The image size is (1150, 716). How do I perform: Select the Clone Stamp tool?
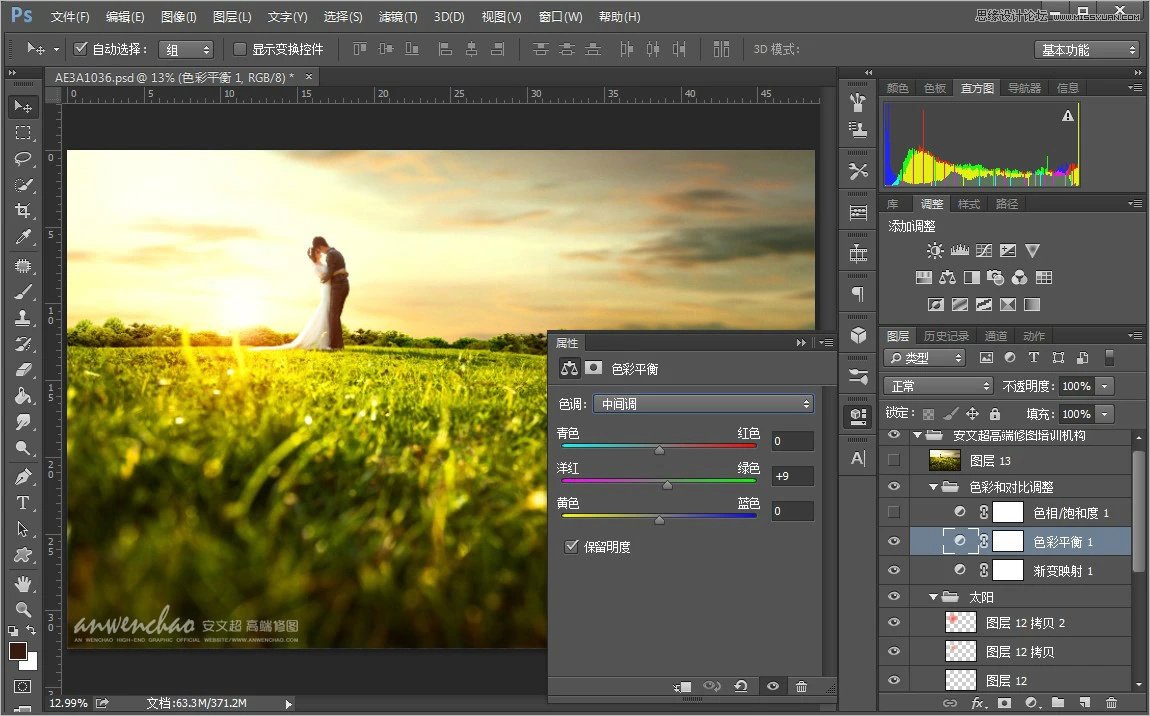coord(22,318)
